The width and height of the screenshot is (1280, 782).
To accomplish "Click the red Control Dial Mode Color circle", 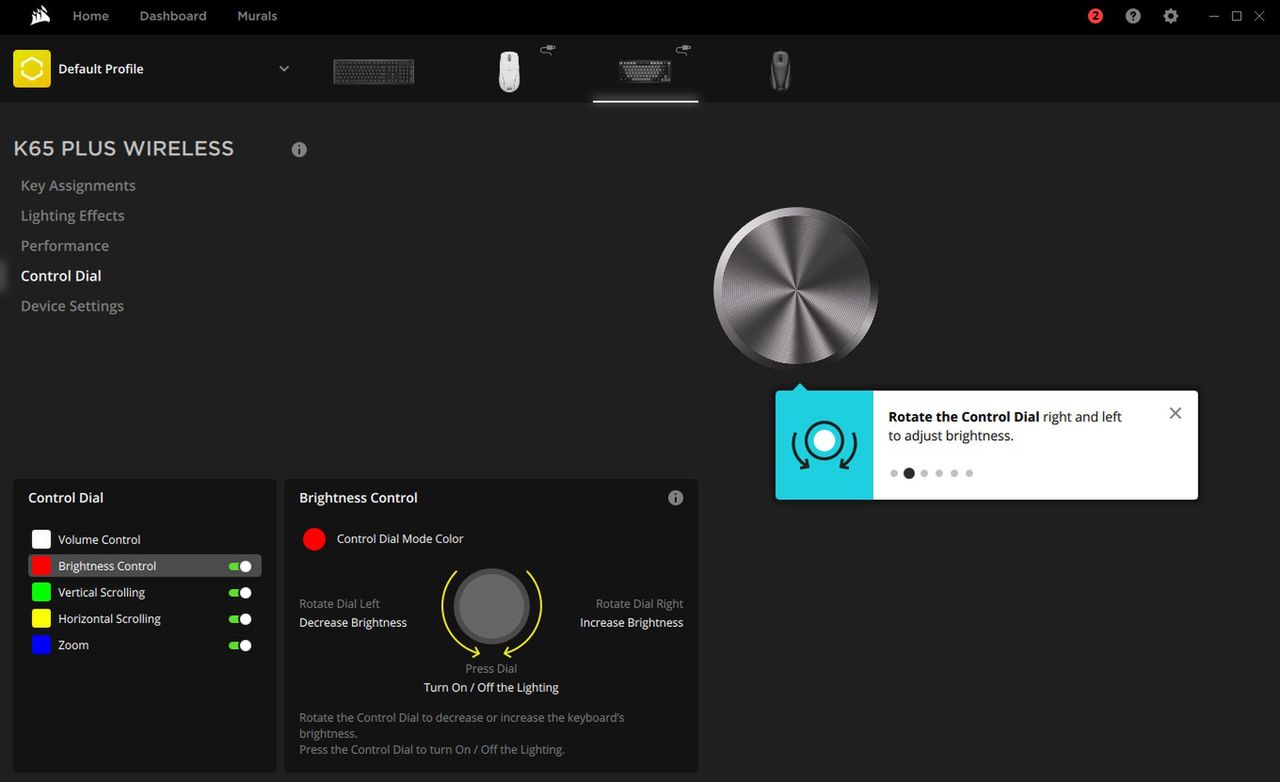I will (x=314, y=539).
